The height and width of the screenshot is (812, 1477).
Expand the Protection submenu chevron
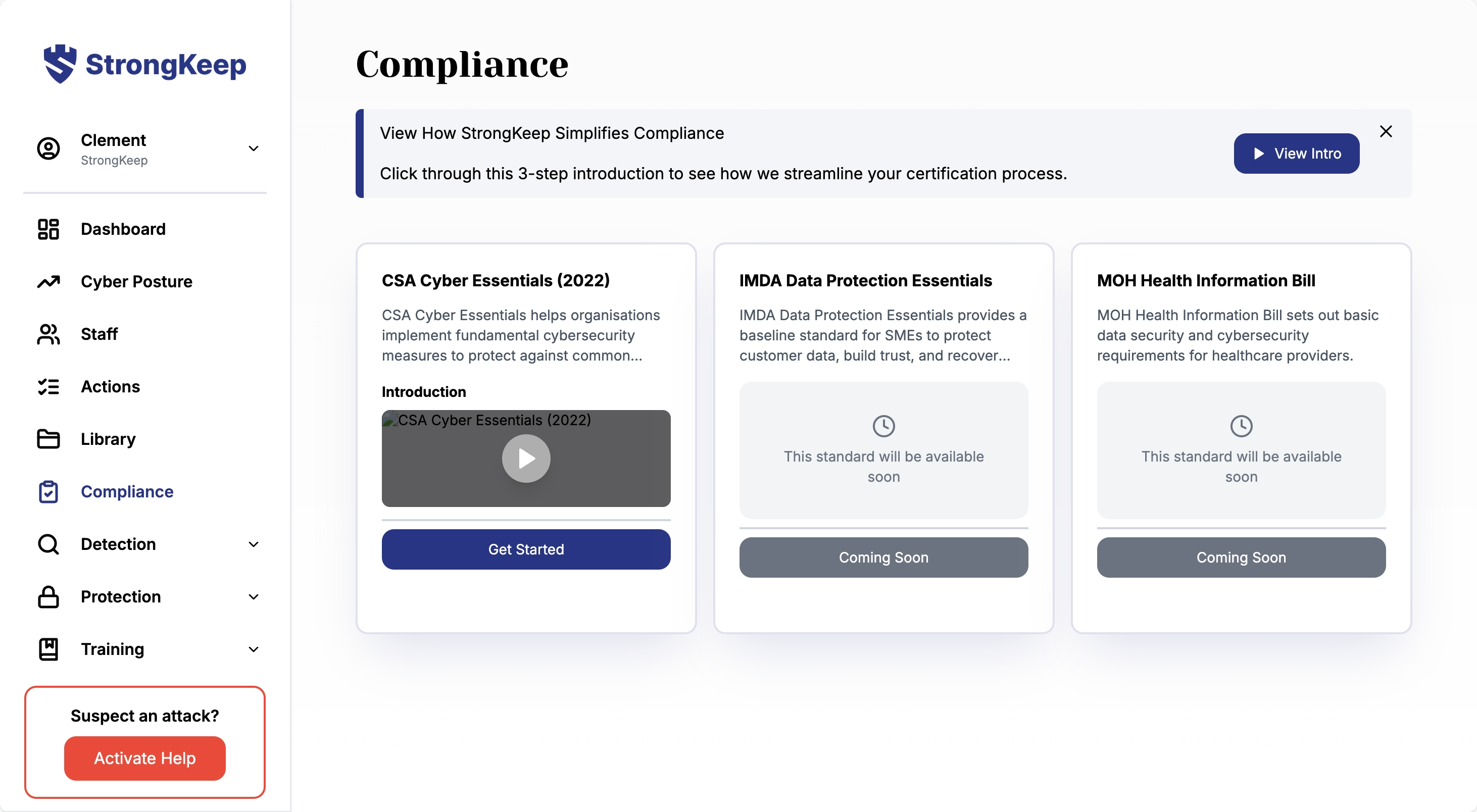coord(254,596)
